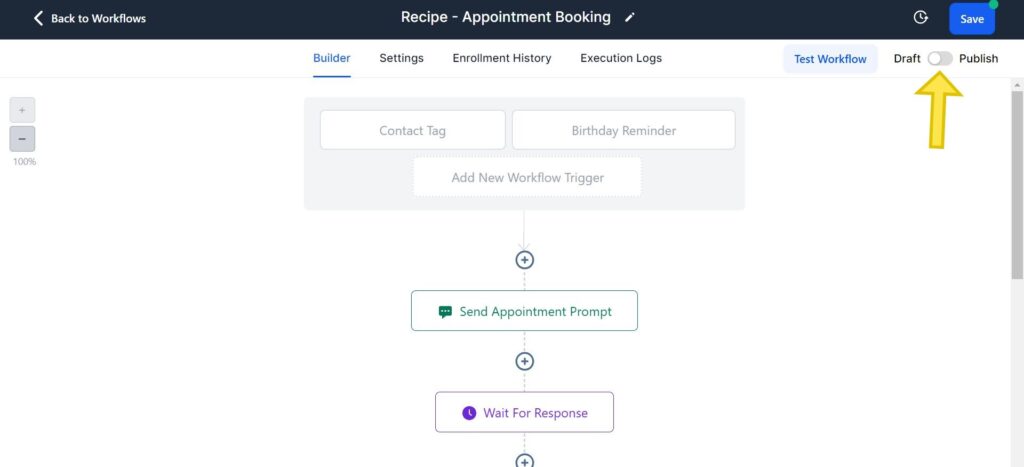The image size is (1024, 467).
Task: Open the Contact Tag trigger
Action: tap(412, 130)
